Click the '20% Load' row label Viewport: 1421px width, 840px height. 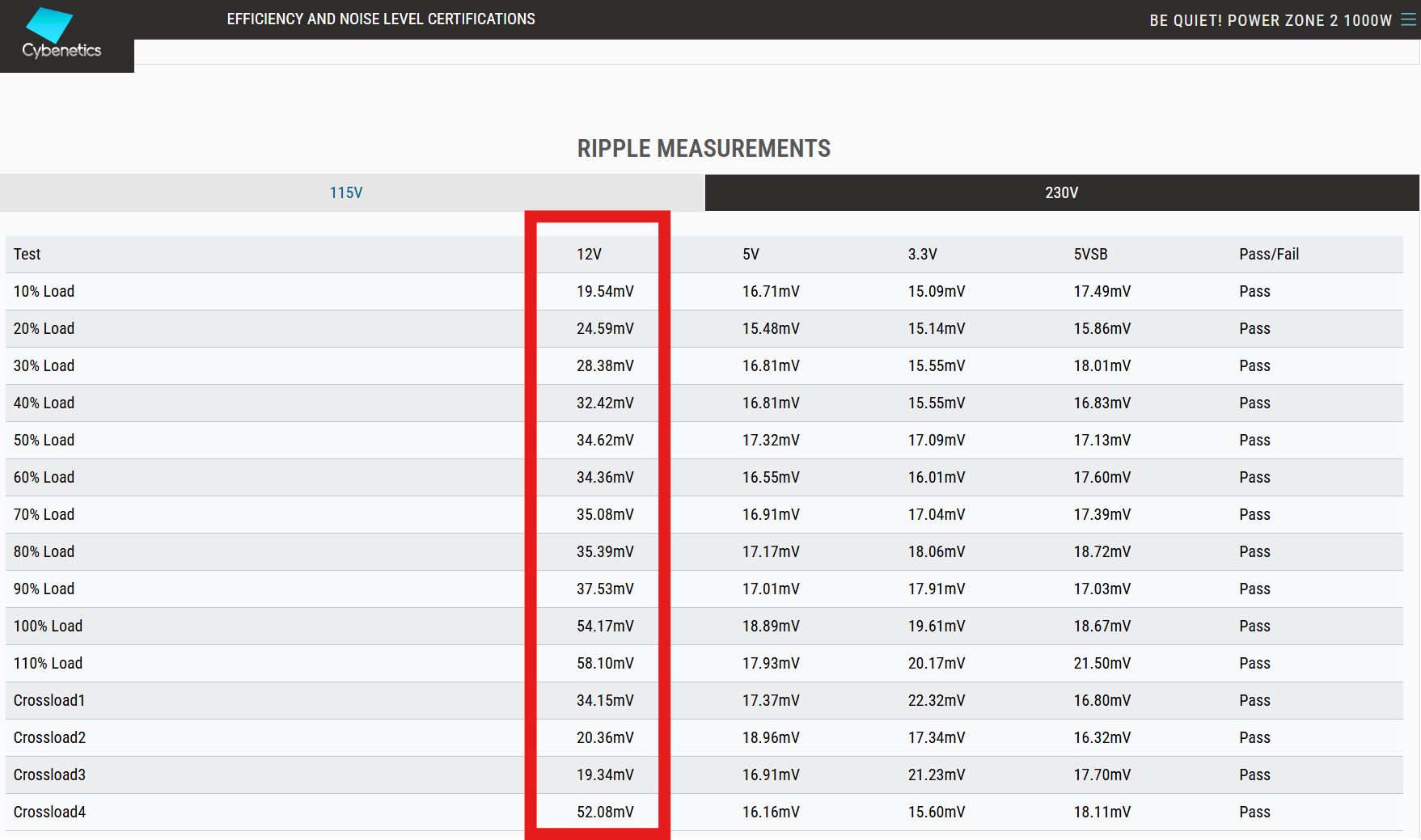[44, 328]
